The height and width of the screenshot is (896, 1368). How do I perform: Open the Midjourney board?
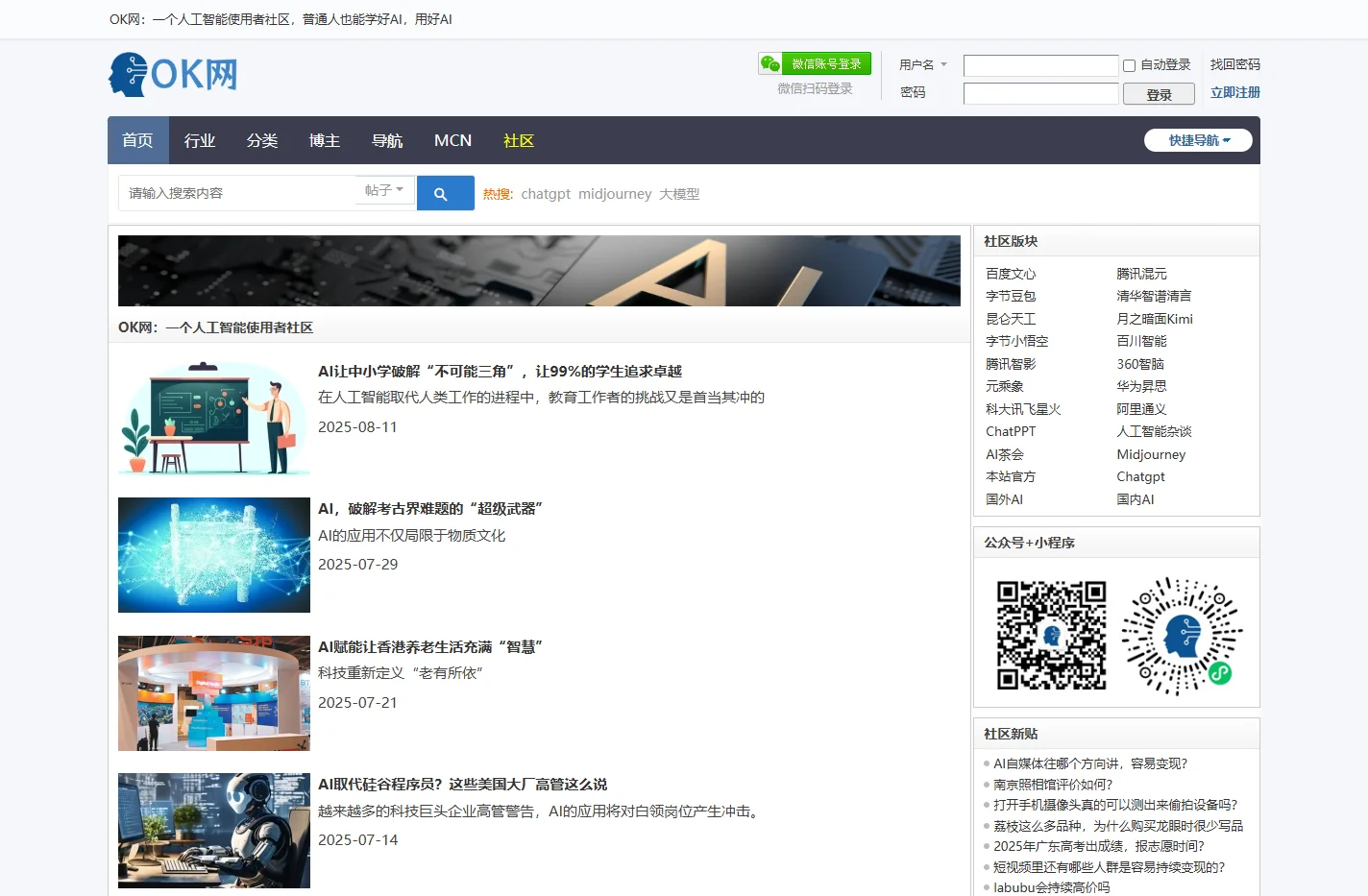tap(1151, 454)
